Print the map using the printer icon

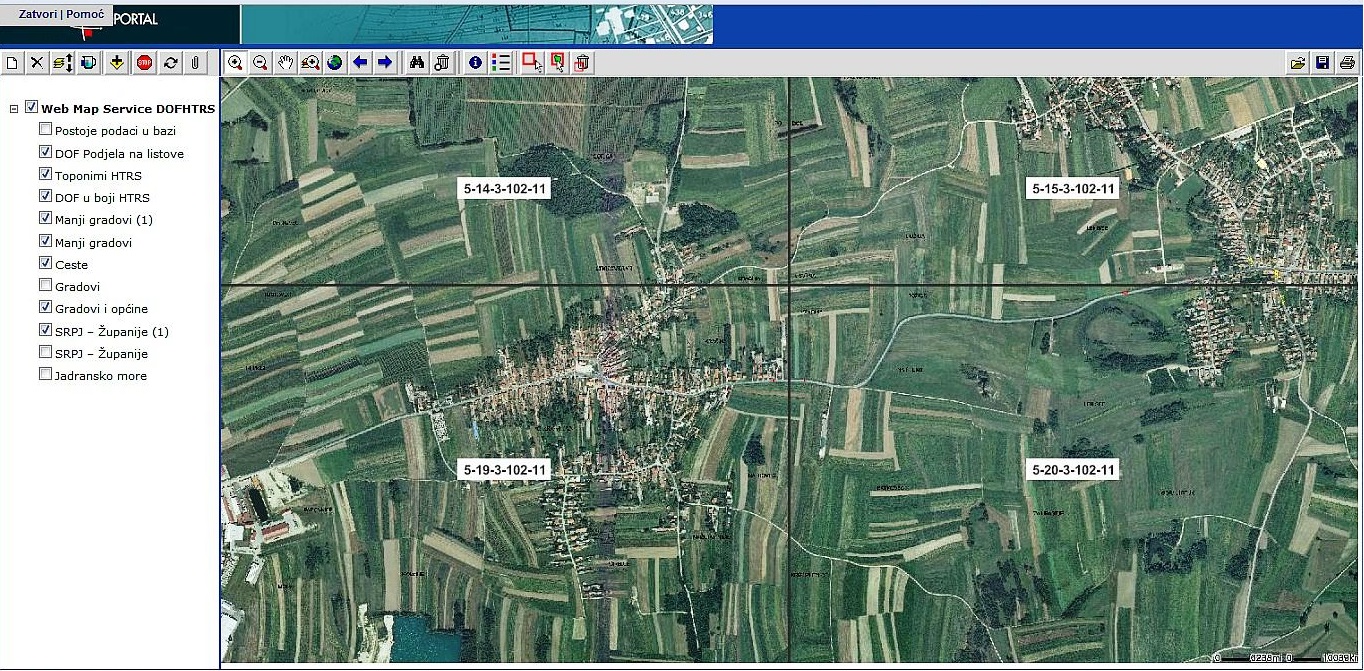[x=1346, y=62]
